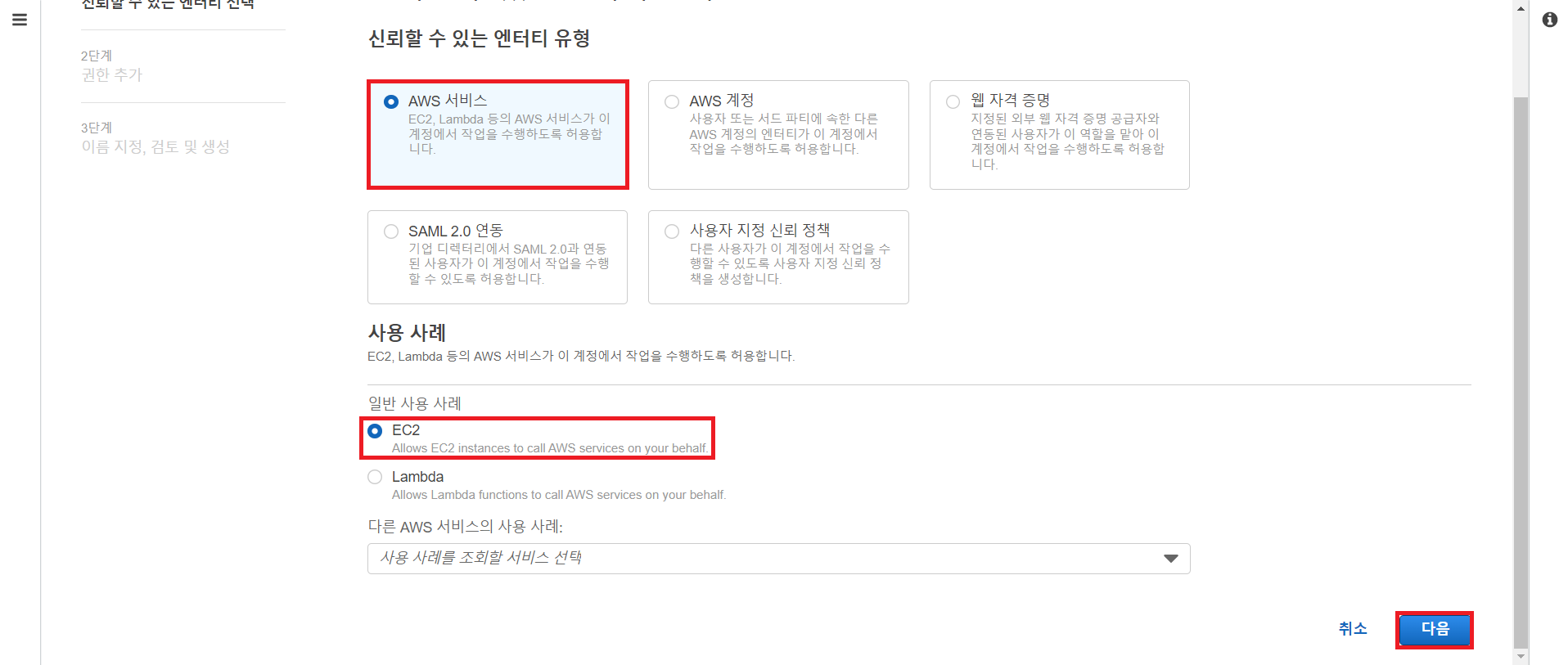Open the 사용 사례를 조회할 서비스 선택 dropdown

coord(778,559)
